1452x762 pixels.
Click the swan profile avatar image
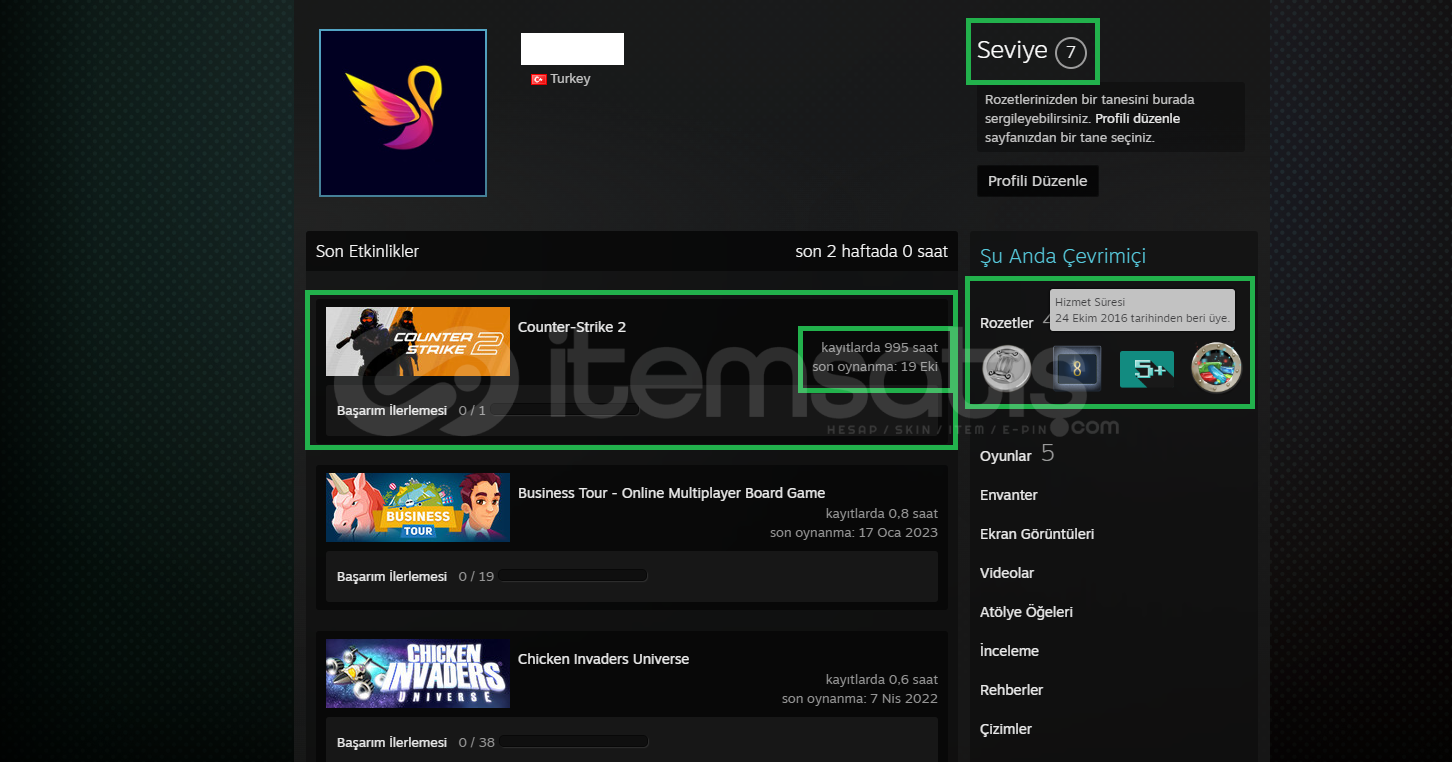(403, 113)
